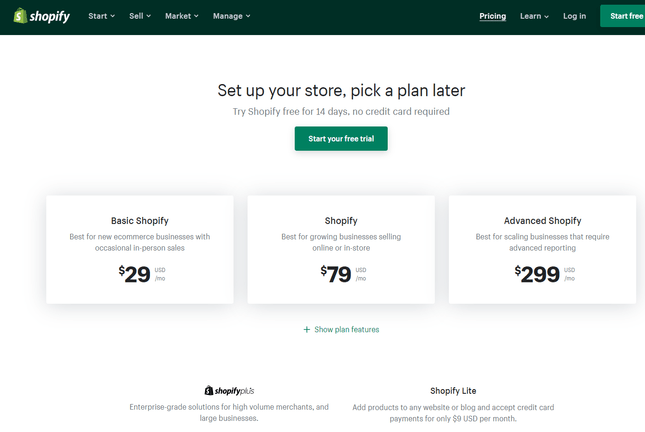Viewport: 645px width, 432px height.
Task: Select the Advanced Shopify plan card
Action: pyautogui.click(x=542, y=249)
